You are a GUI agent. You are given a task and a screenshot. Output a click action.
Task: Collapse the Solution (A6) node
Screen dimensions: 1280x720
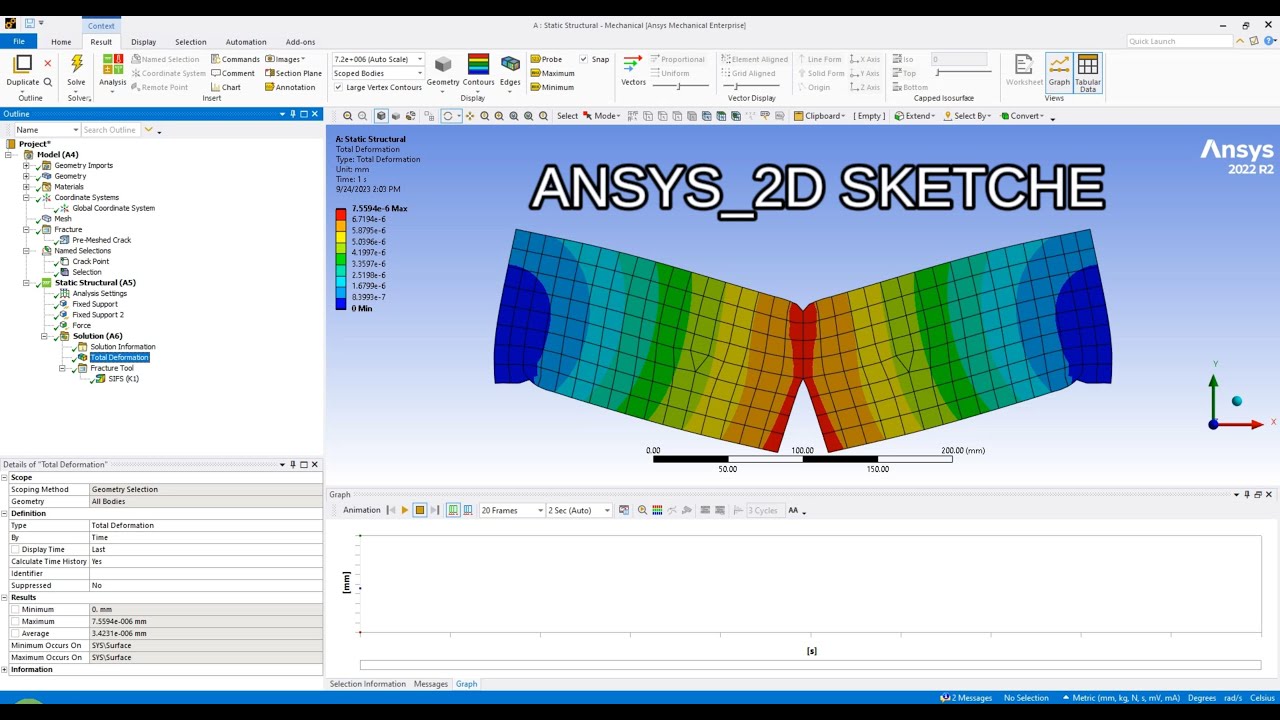45,336
